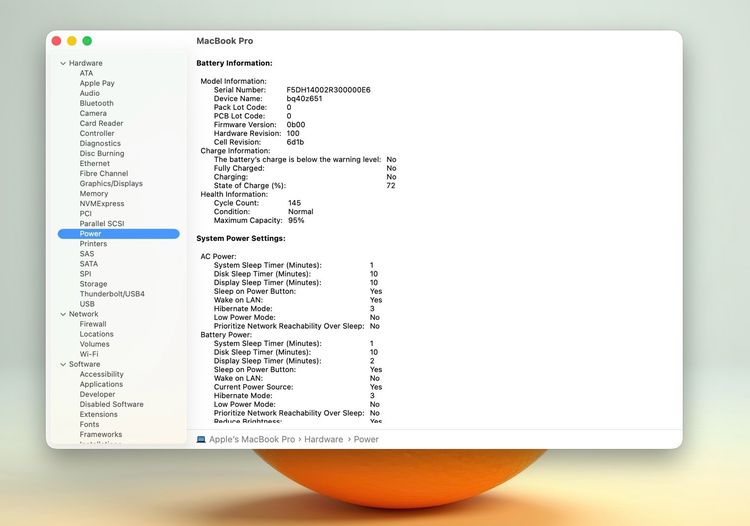Show USB device information
Screen dimensions: 750x526
87,304
